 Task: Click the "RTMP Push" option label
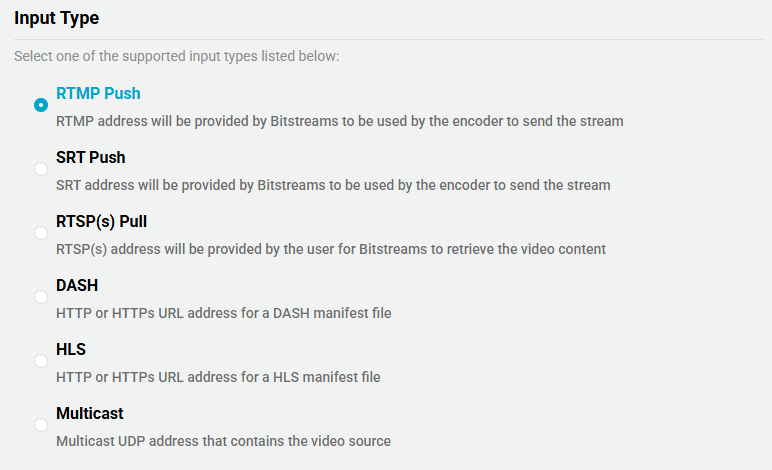98,94
